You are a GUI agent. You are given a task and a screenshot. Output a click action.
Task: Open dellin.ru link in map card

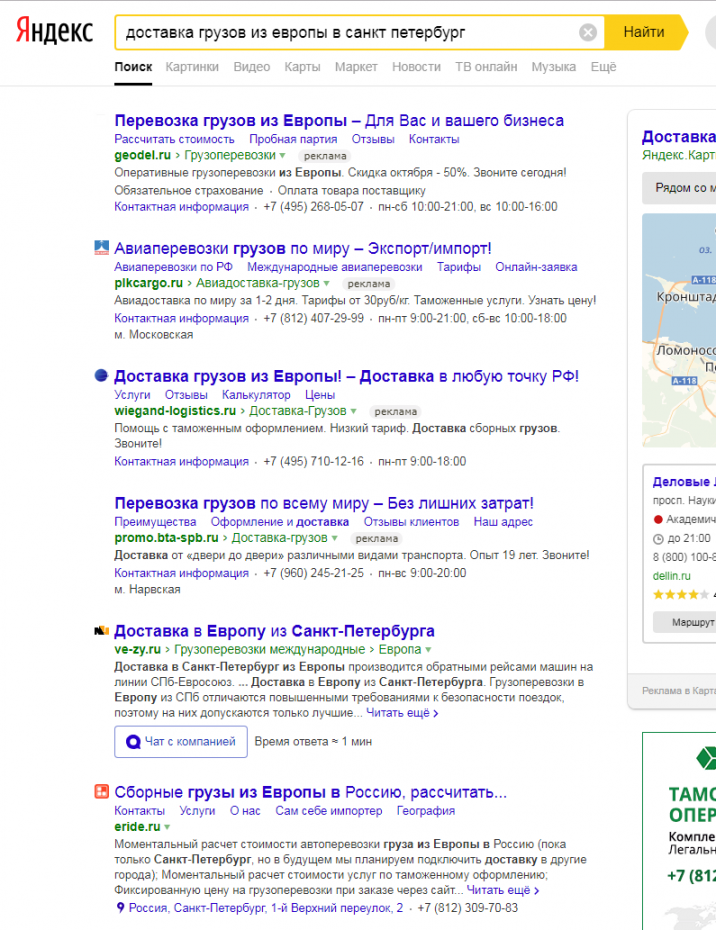pyautogui.click(x=672, y=576)
